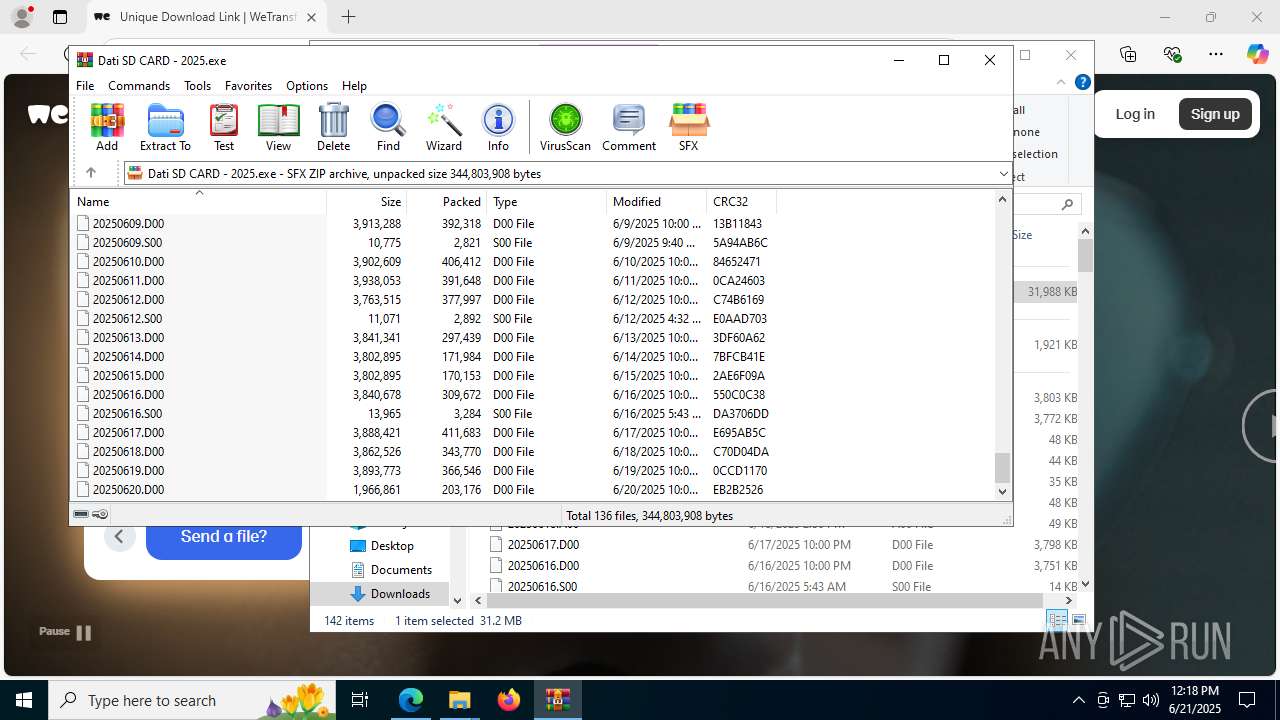Run the Test archive tool
The height and width of the screenshot is (720, 1280).
(224, 127)
